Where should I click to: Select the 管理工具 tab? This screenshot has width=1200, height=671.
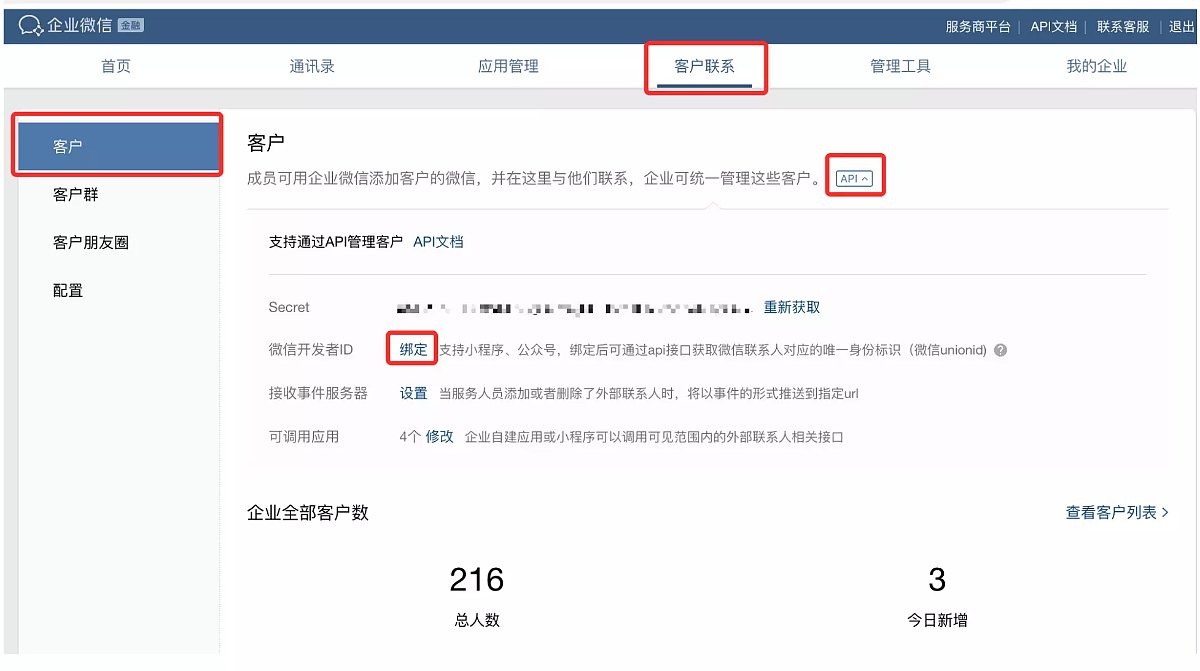(900, 67)
